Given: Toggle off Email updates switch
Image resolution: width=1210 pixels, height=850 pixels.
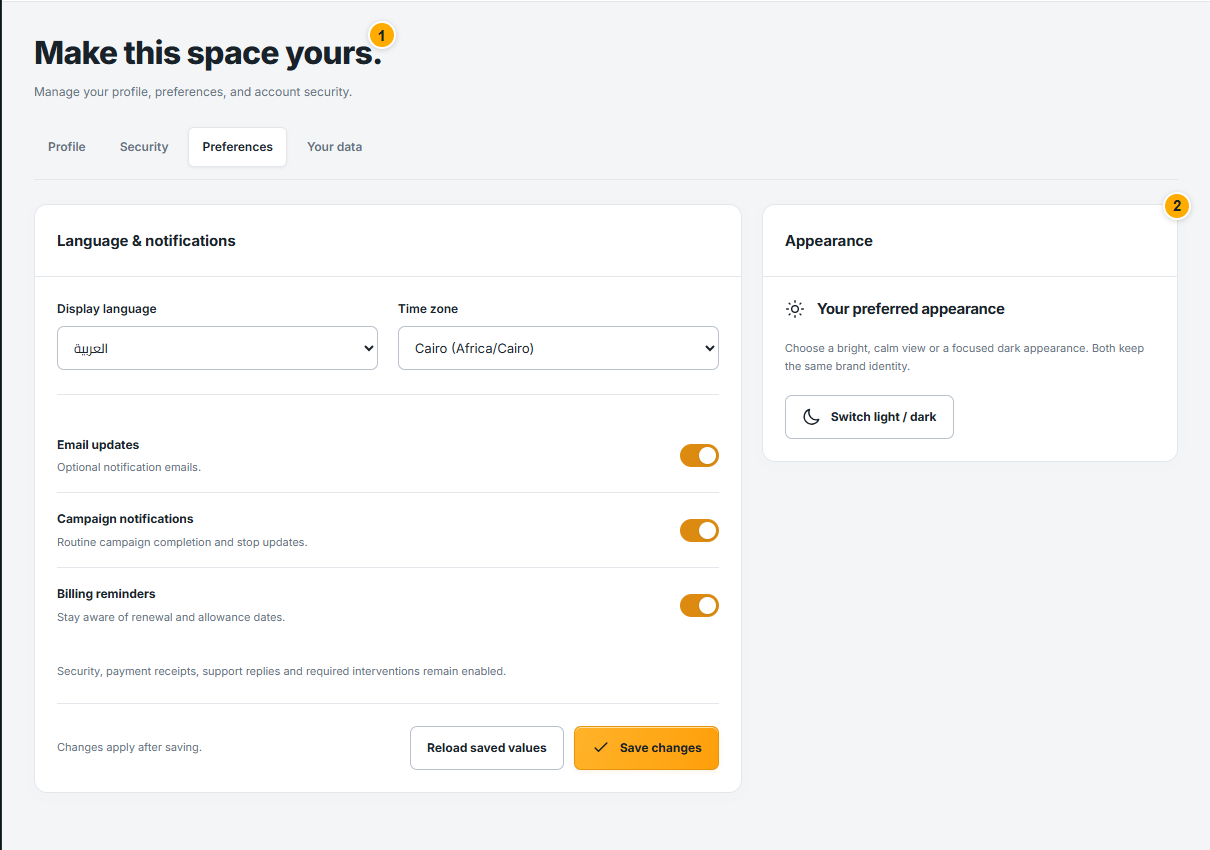Looking at the screenshot, I should click(699, 456).
